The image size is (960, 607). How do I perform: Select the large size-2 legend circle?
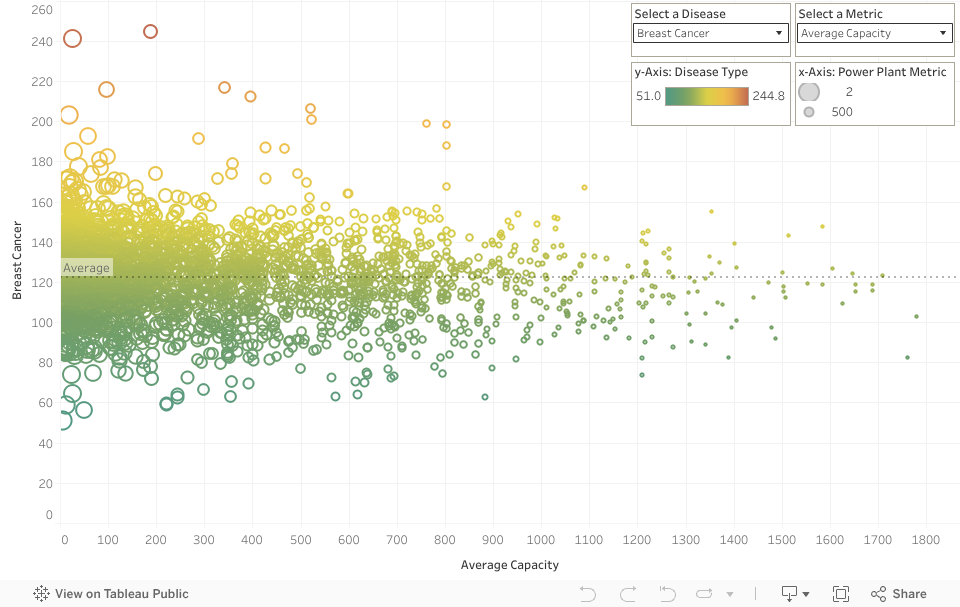click(x=809, y=92)
